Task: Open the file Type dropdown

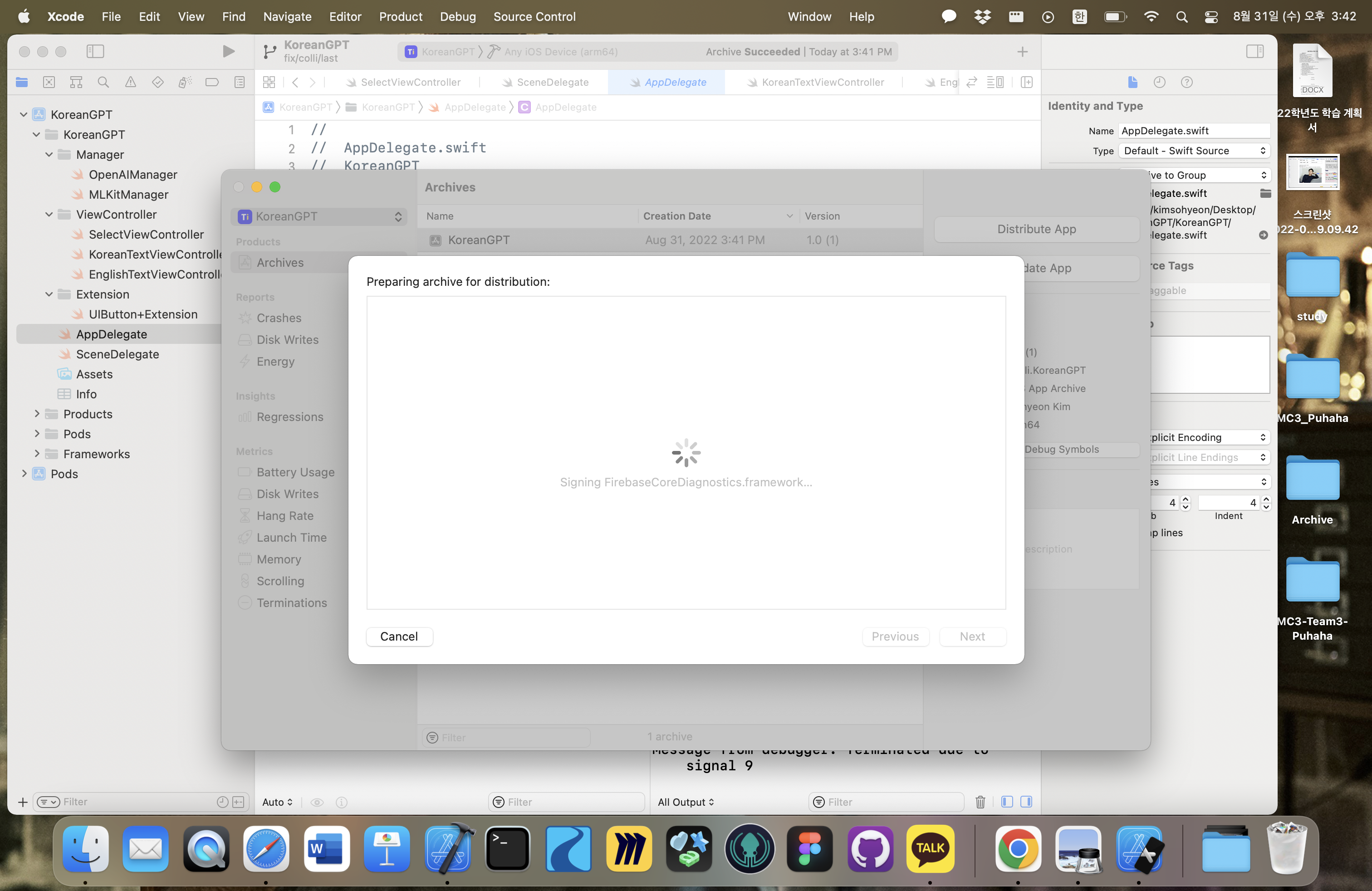Action: click(x=1194, y=151)
